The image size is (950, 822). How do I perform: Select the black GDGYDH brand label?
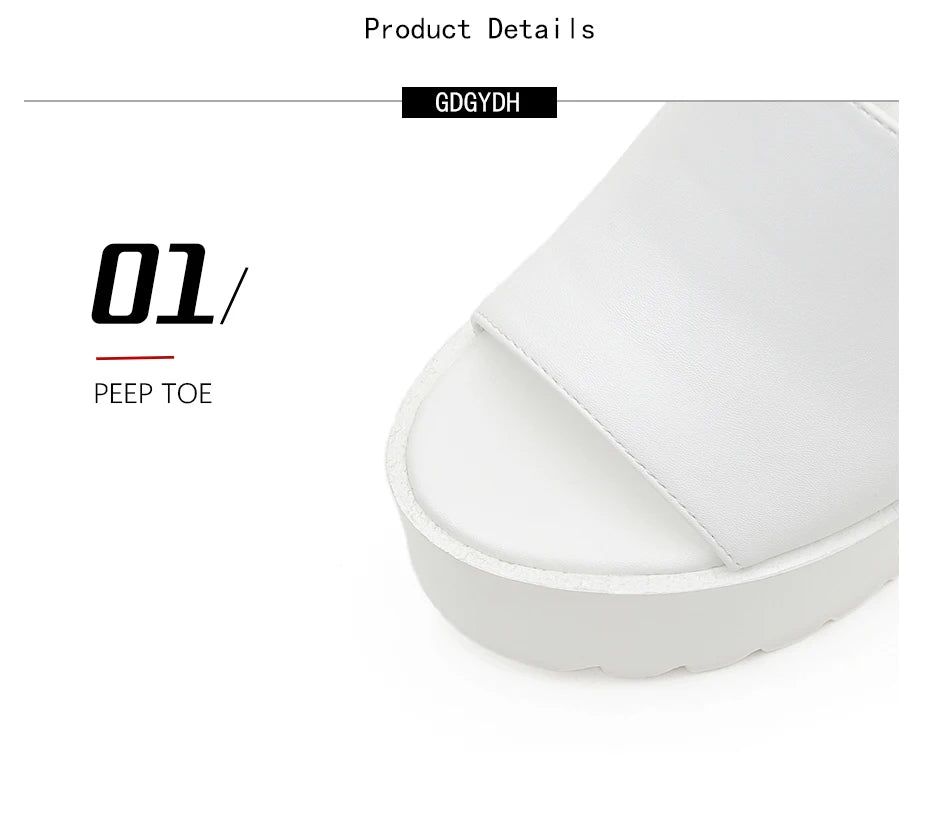(479, 102)
